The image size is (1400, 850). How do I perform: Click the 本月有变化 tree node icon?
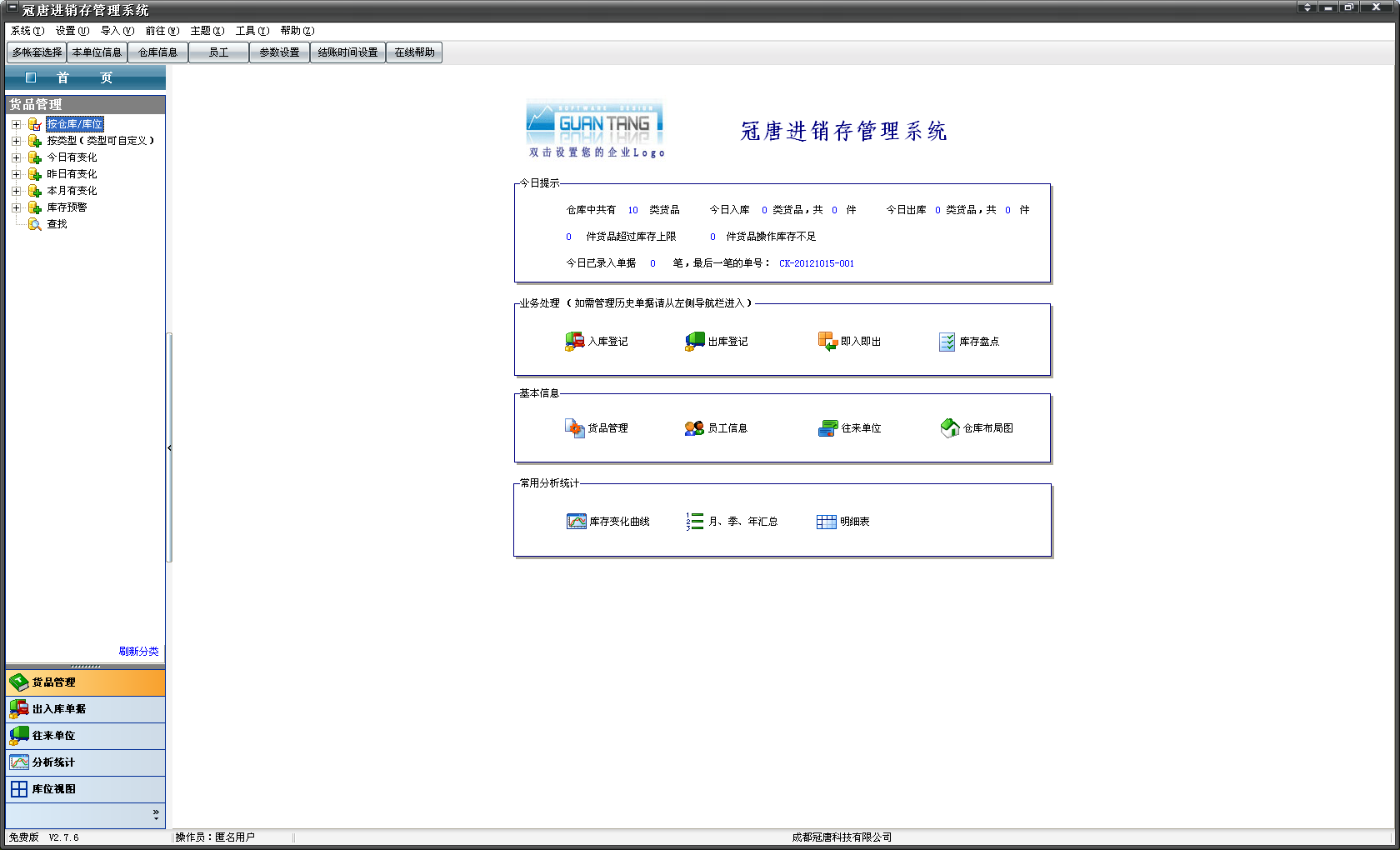pyautogui.click(x=35, y=191)
